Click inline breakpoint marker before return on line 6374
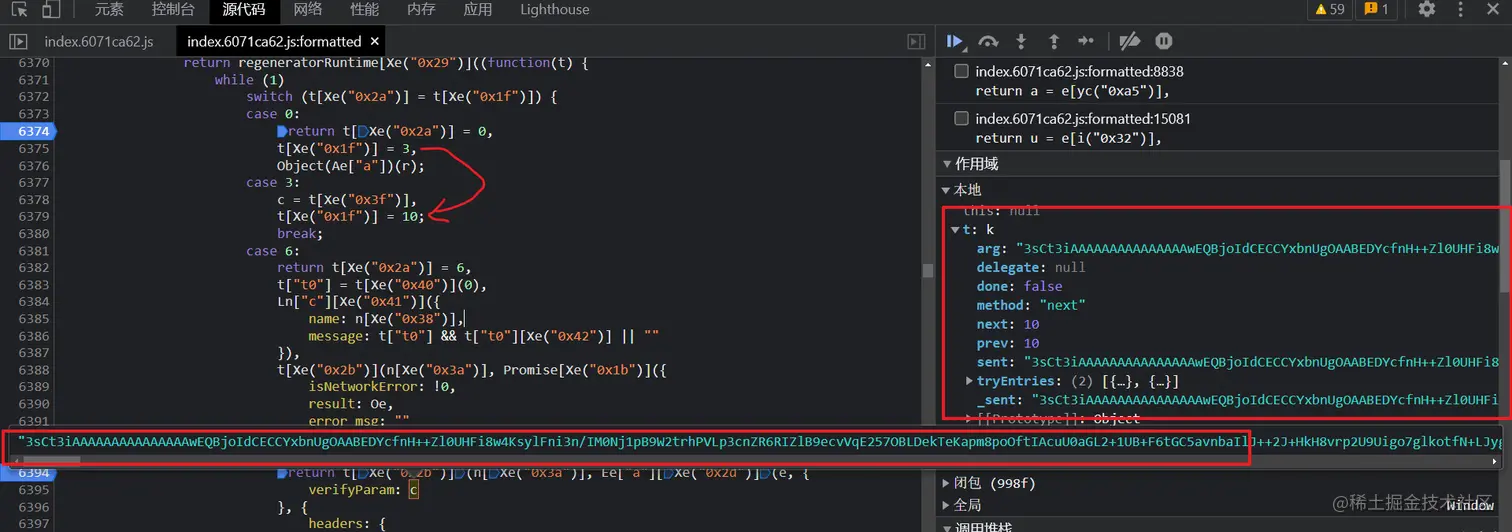 (282, 131)
